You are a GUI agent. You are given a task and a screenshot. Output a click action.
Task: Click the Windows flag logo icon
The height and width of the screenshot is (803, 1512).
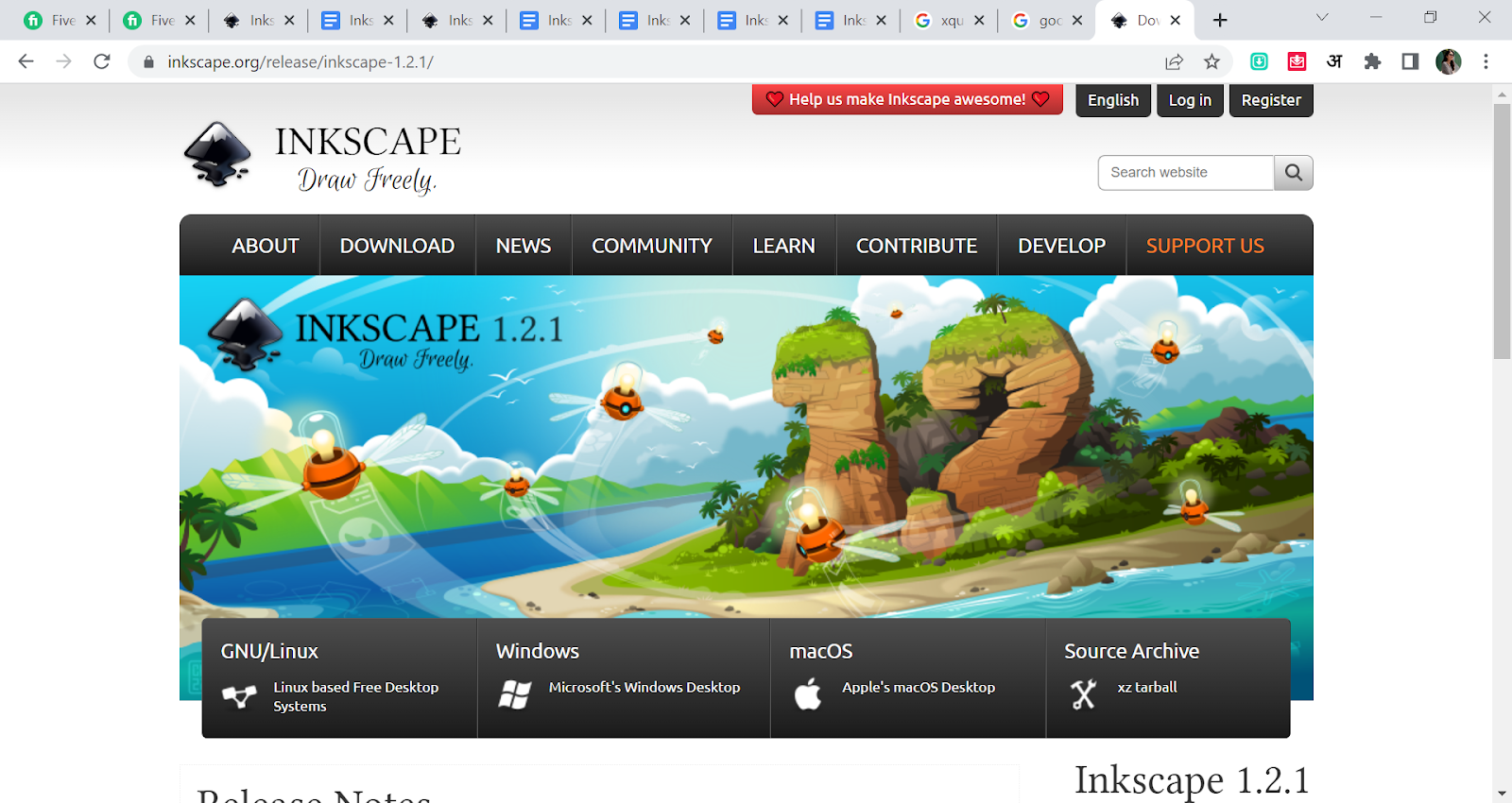(x=515, y=694)
